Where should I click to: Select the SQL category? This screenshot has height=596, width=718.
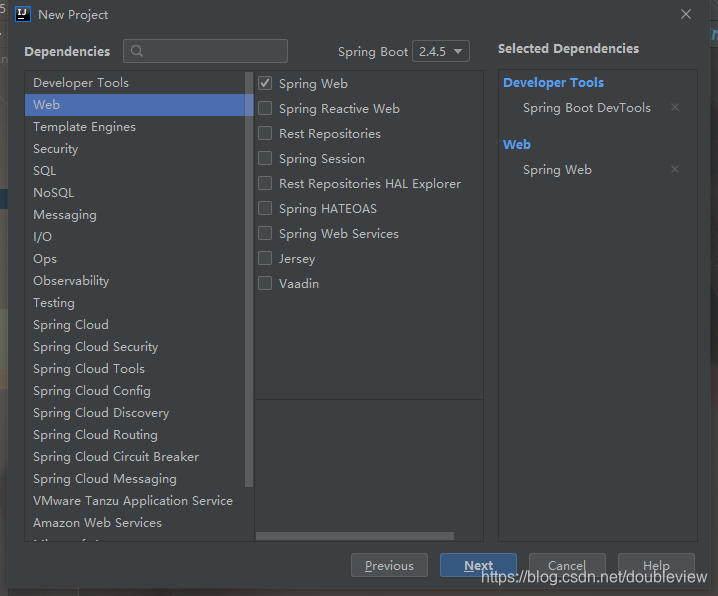135,171
